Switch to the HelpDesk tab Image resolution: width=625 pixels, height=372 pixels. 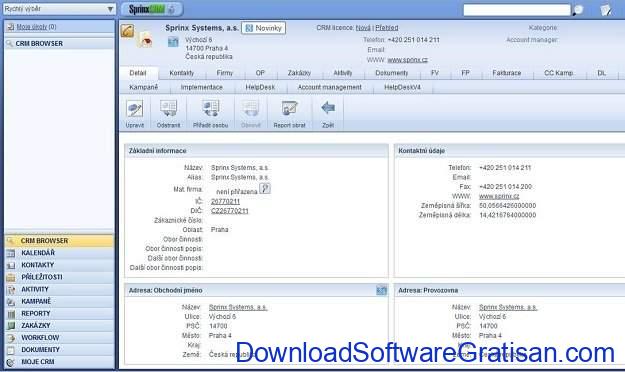[x=260, y=87]
